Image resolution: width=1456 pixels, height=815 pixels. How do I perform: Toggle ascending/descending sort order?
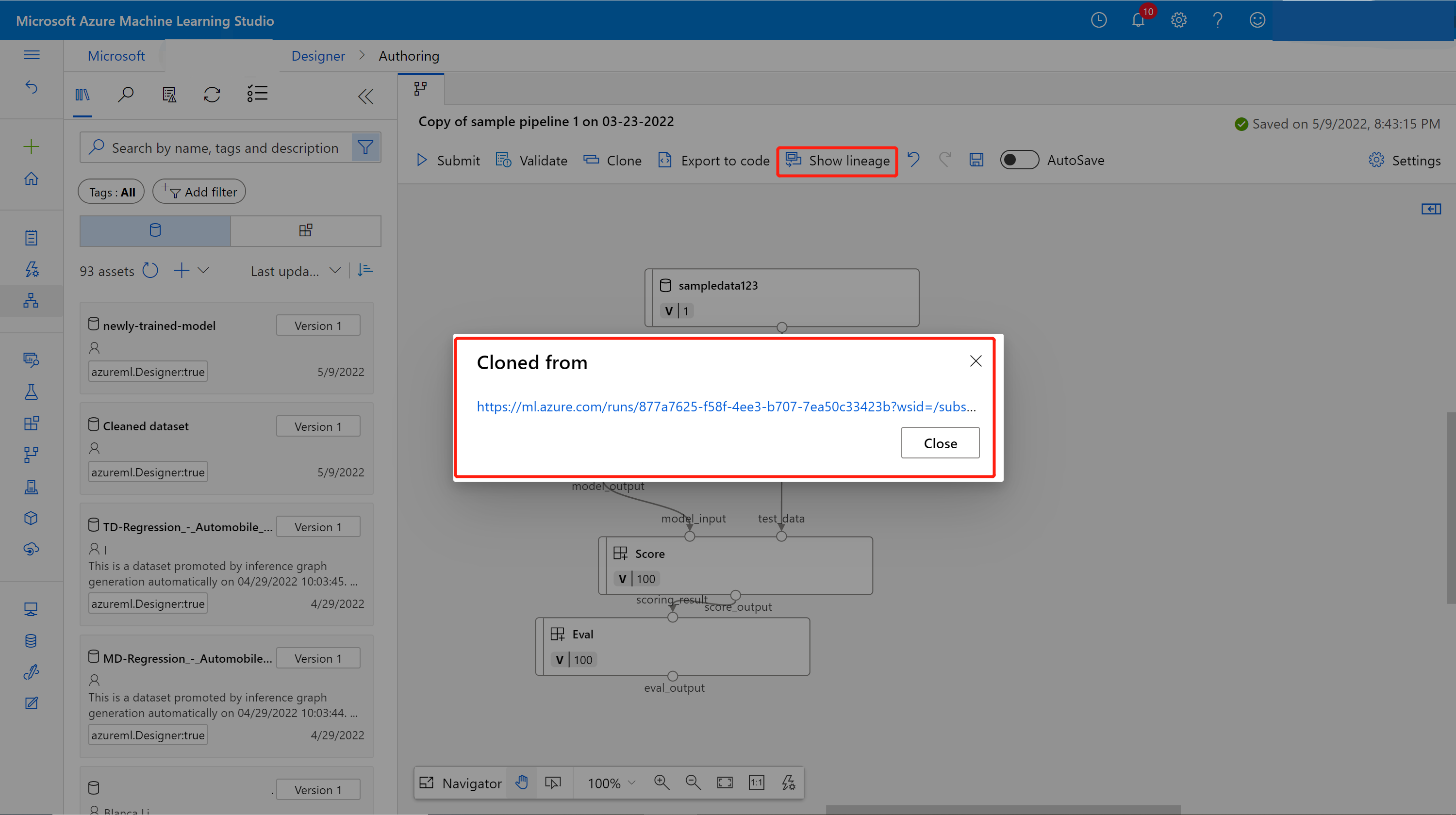365,271
